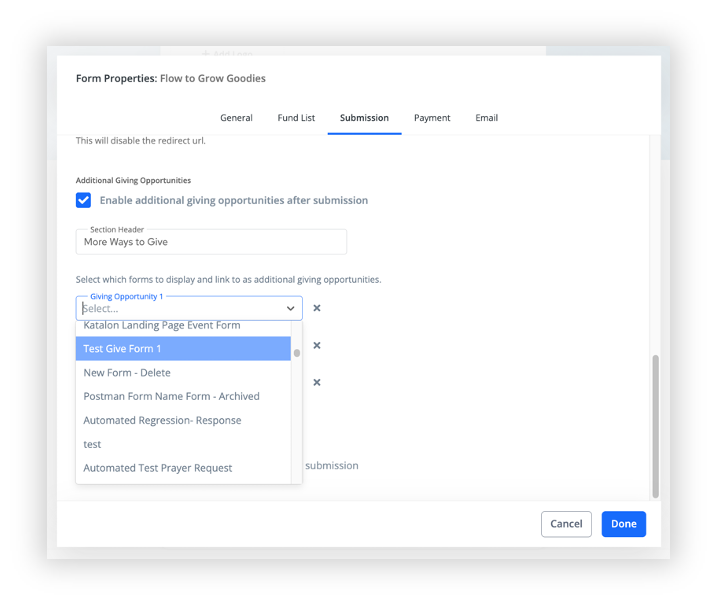
Task: Click the second giving opportunity X icon
Action: click(x=316, y=345)
